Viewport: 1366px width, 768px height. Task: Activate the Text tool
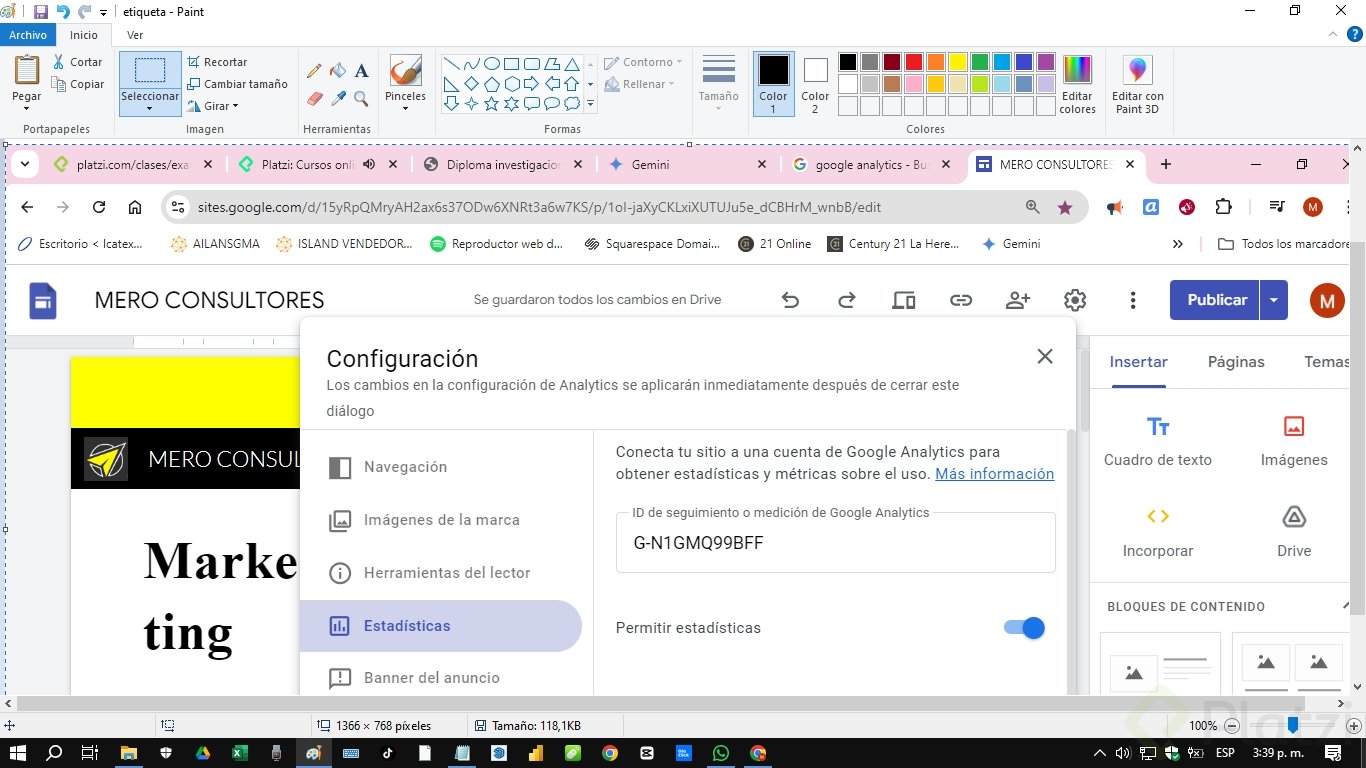(362, 71)
